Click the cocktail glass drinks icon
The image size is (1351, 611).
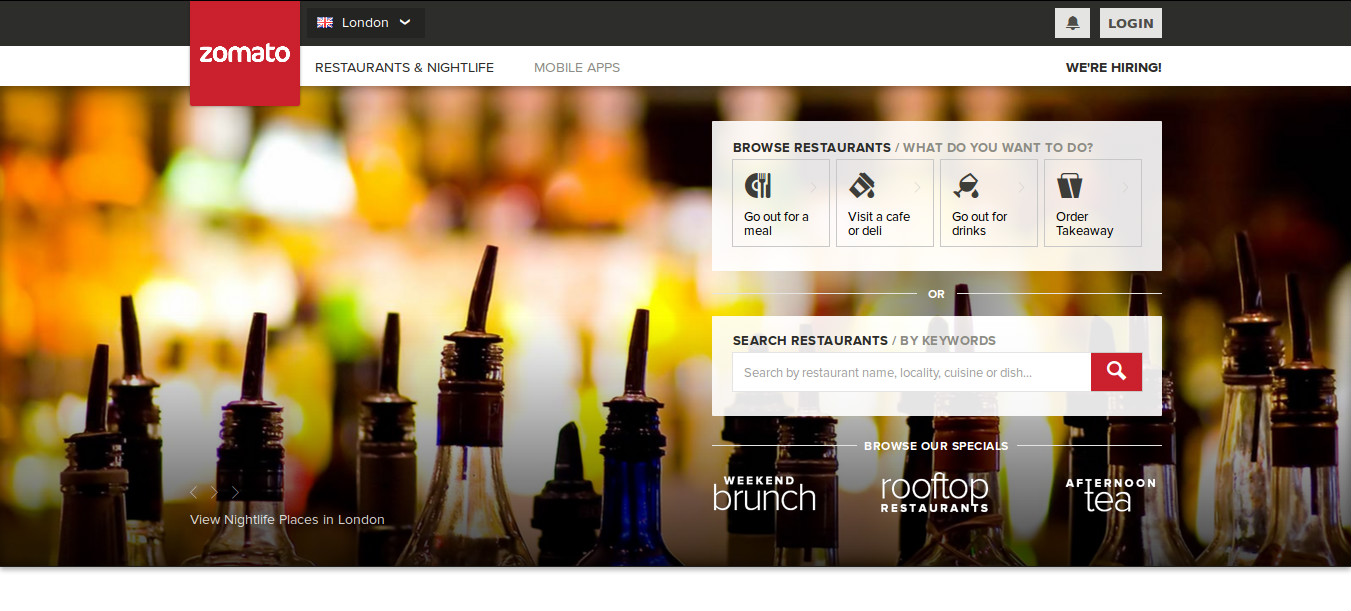point(966,186)
